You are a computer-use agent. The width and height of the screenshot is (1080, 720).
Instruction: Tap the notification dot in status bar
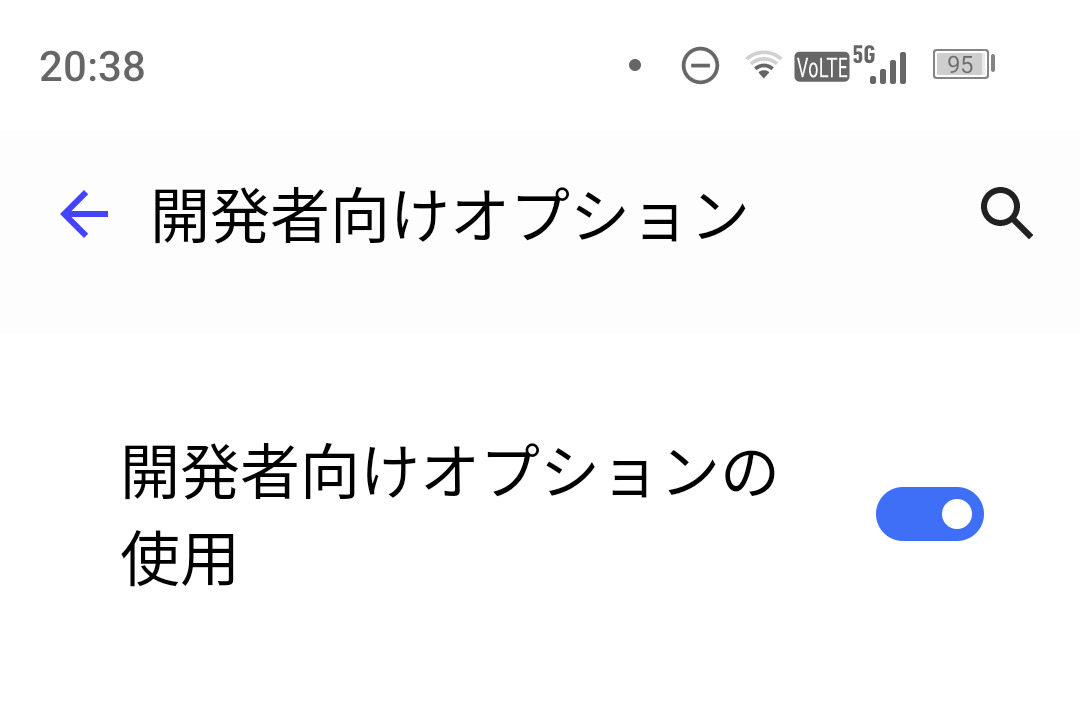(634, 66)
